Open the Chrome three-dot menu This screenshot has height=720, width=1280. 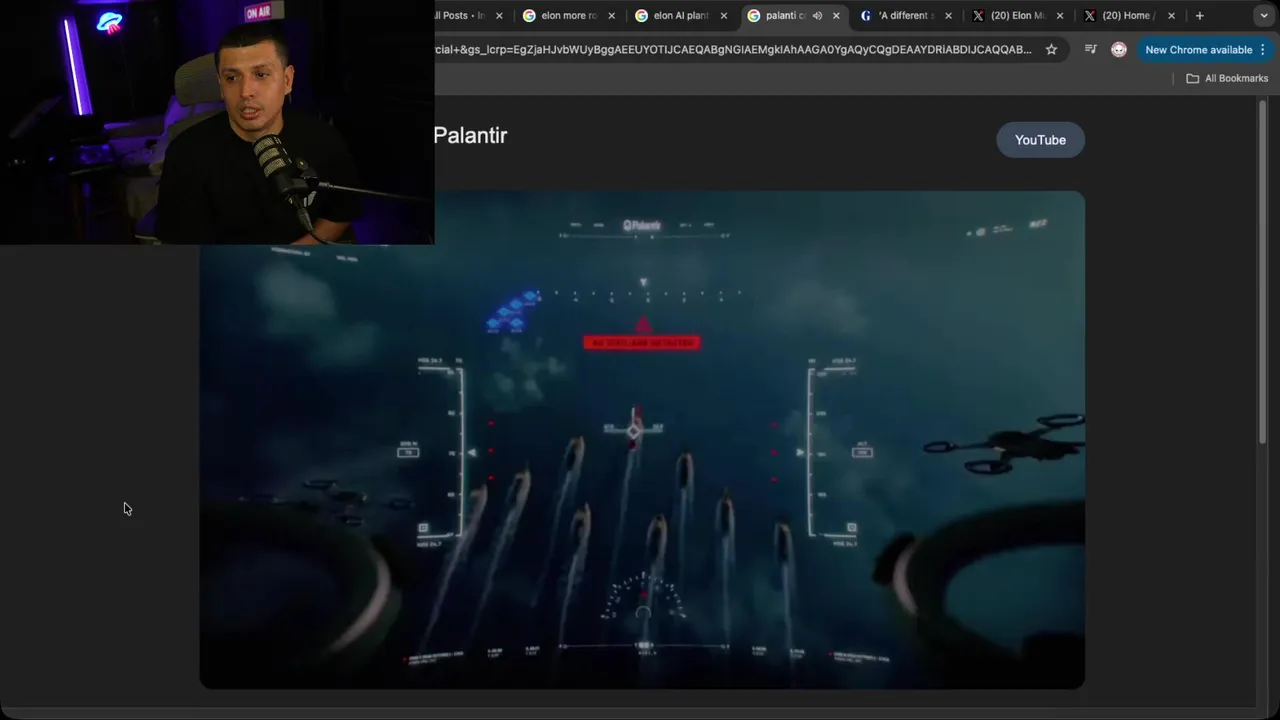point(1262,49)
